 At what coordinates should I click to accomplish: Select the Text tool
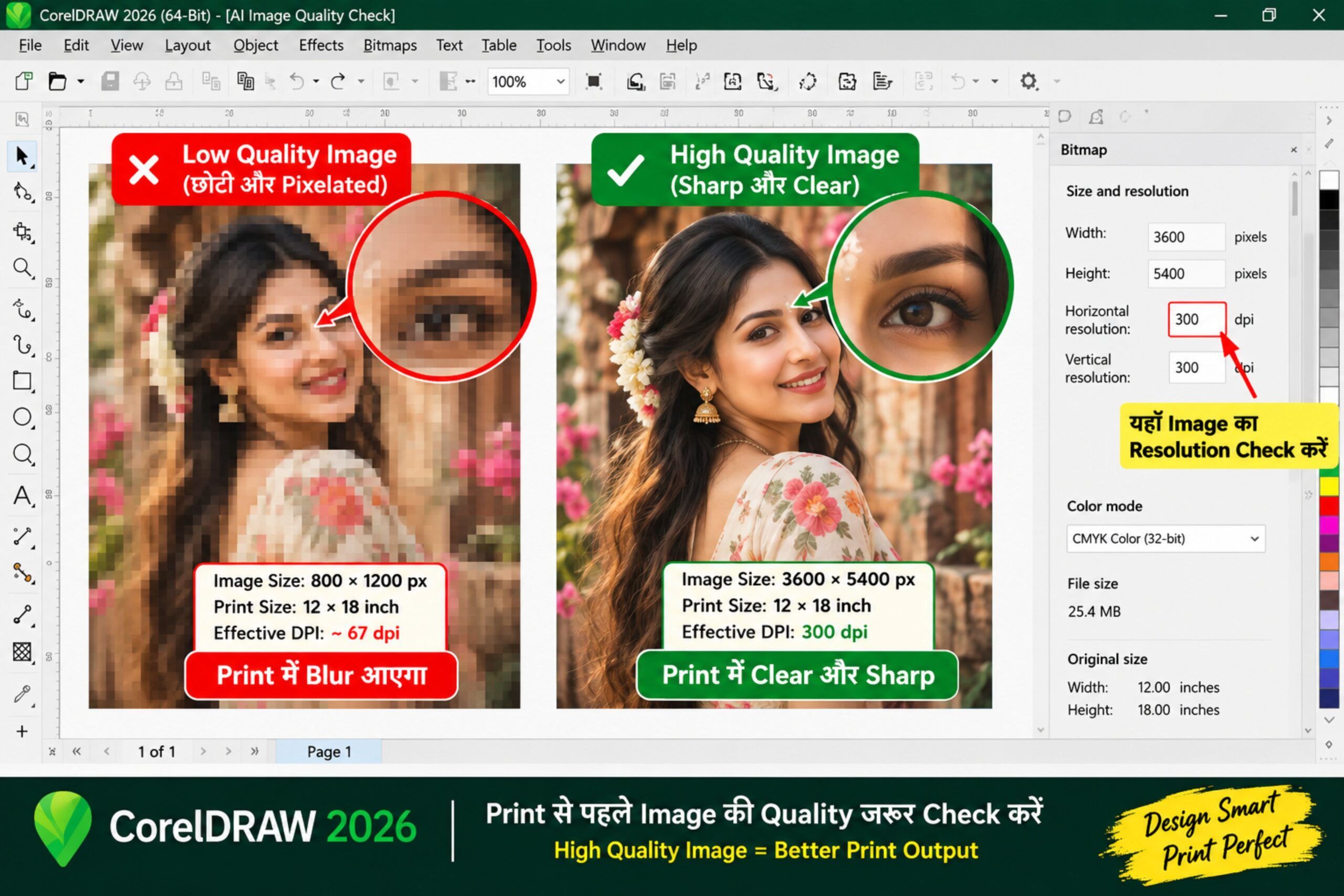[22, 496]
